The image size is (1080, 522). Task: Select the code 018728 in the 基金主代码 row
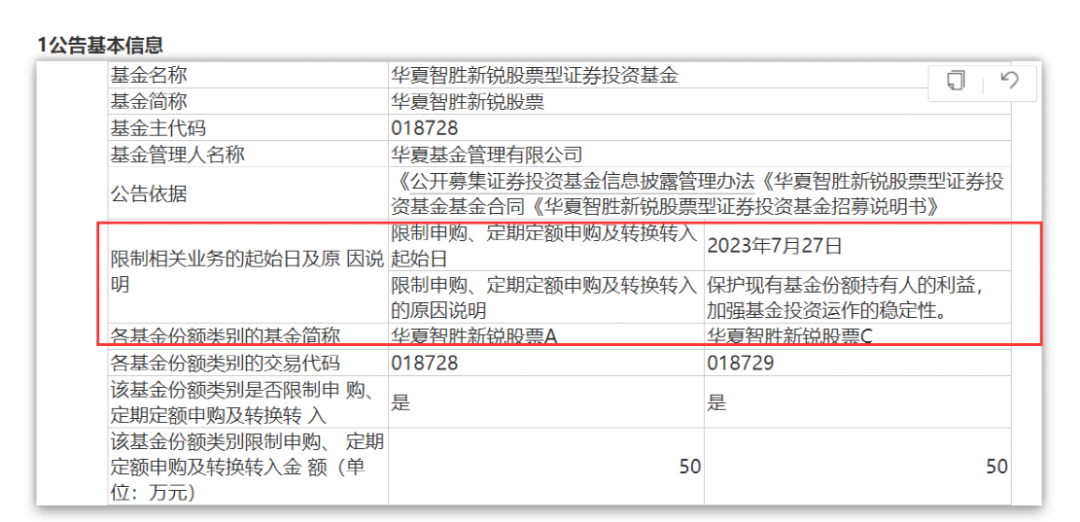coord(424,128)
